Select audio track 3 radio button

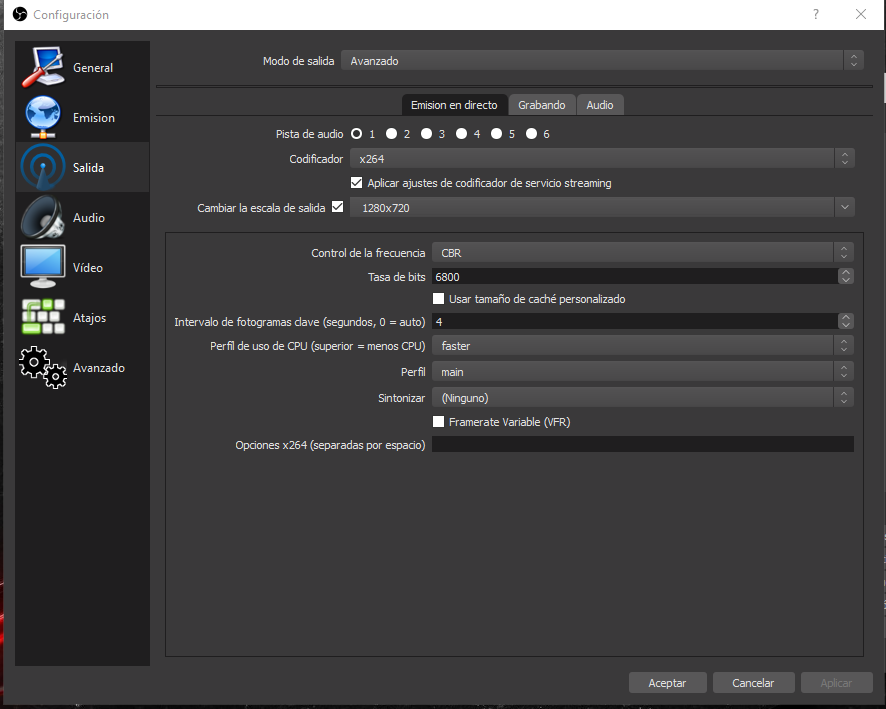pos(426,133)
